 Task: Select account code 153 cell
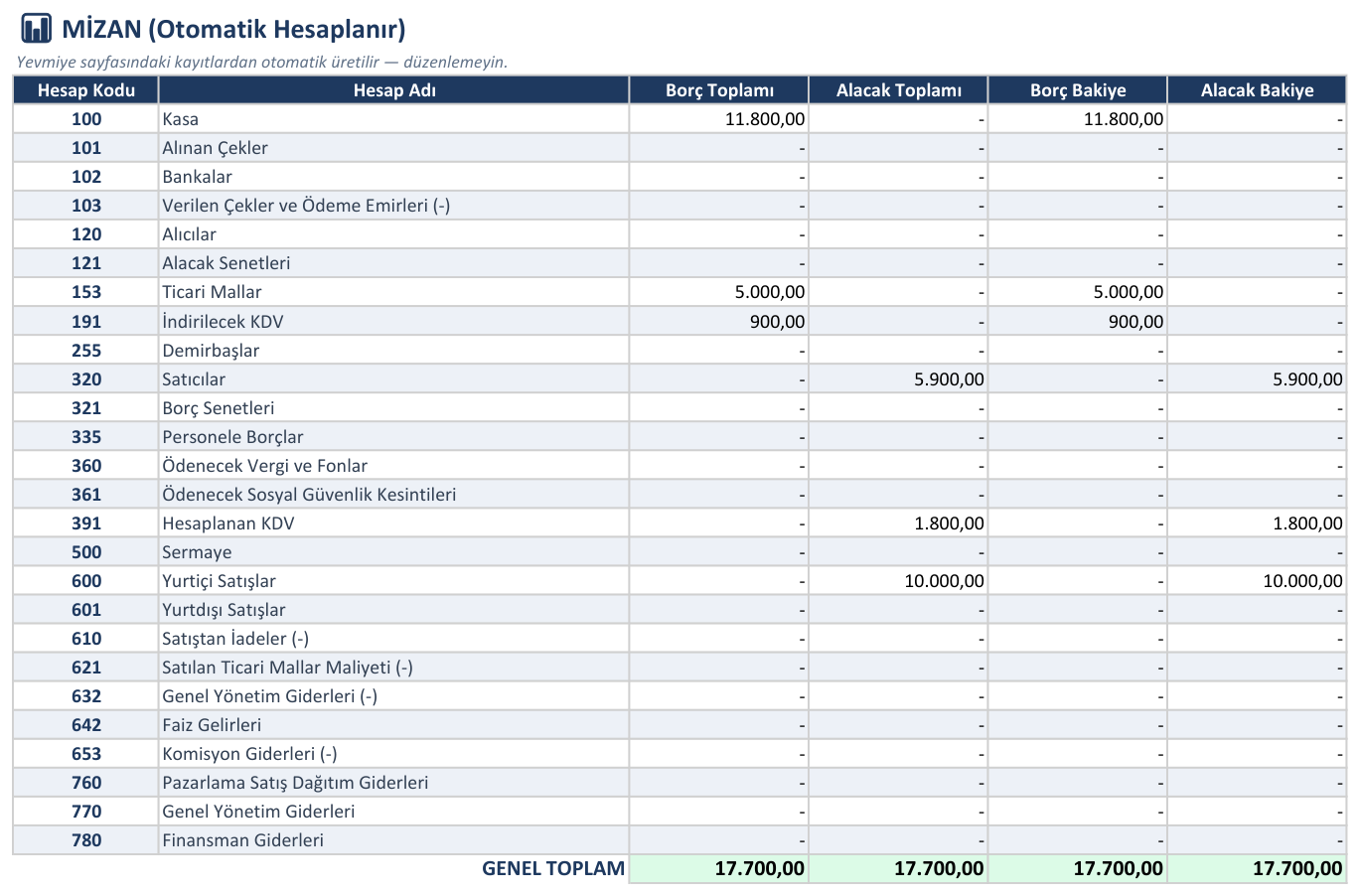tap(86, 292)
